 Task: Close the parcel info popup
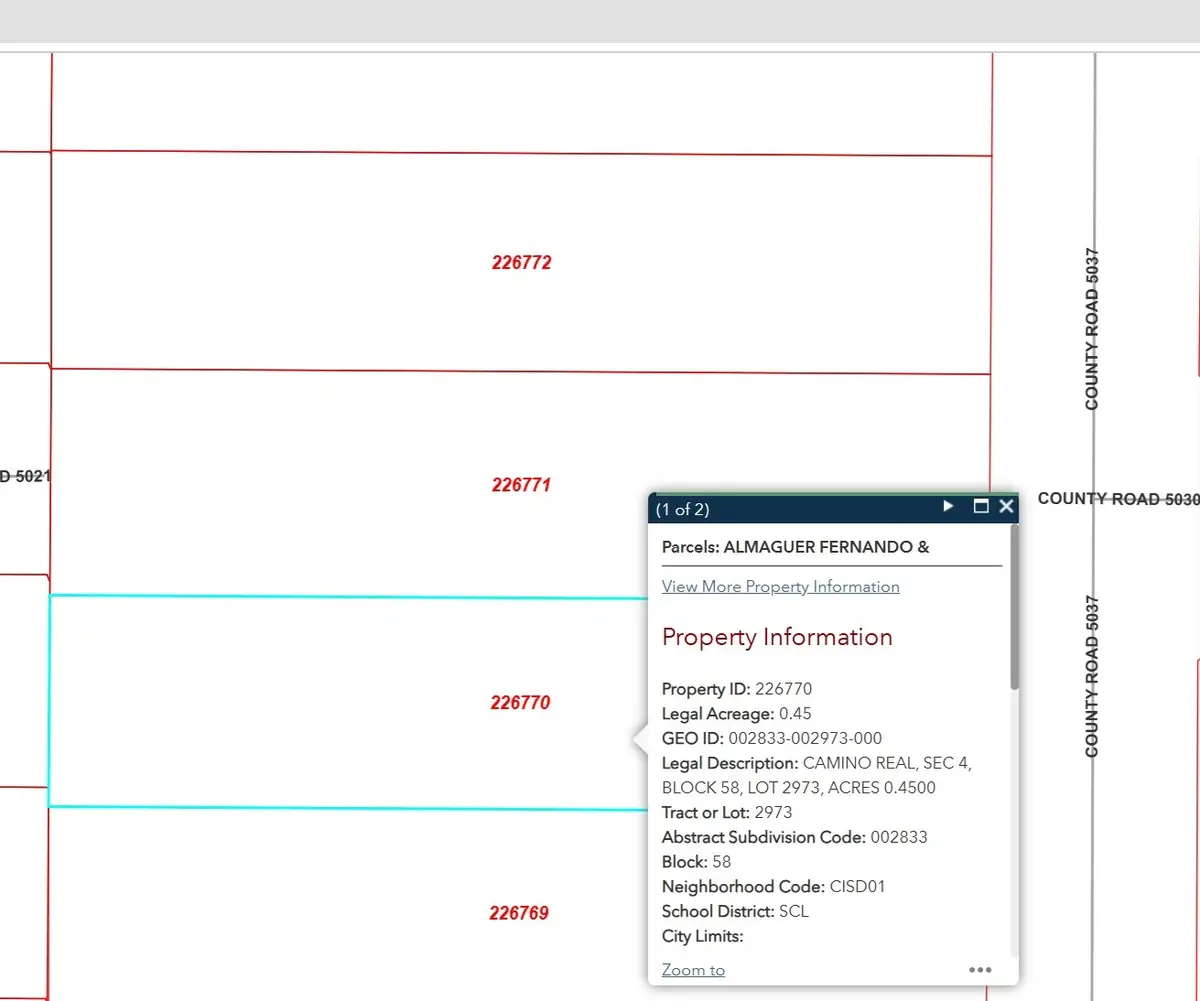click(1006, 507)
